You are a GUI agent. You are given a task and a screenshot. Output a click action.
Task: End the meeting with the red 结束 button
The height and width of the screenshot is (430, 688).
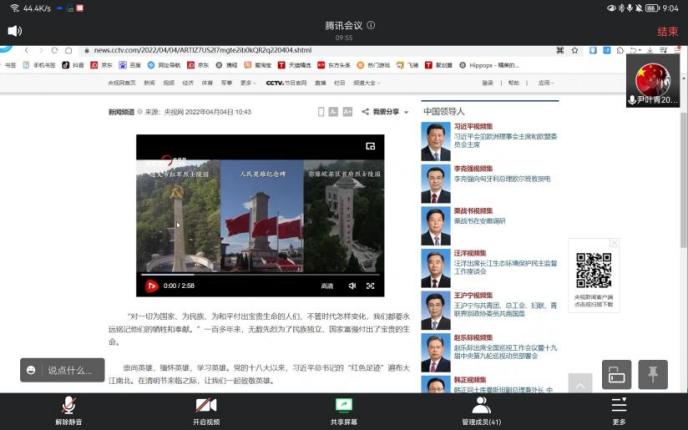(667, 32)
